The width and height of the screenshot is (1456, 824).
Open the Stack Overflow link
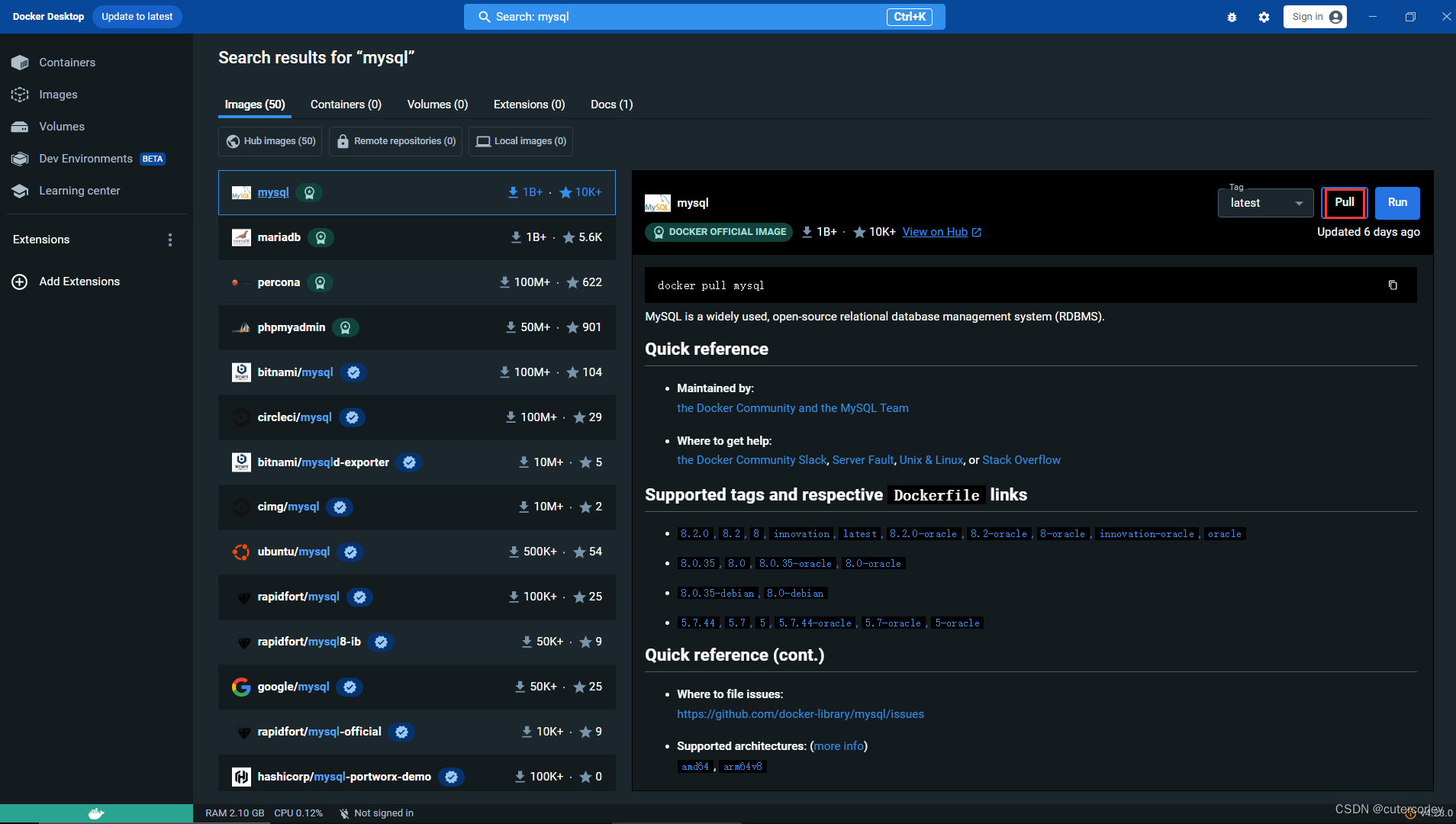[1021, 460]
